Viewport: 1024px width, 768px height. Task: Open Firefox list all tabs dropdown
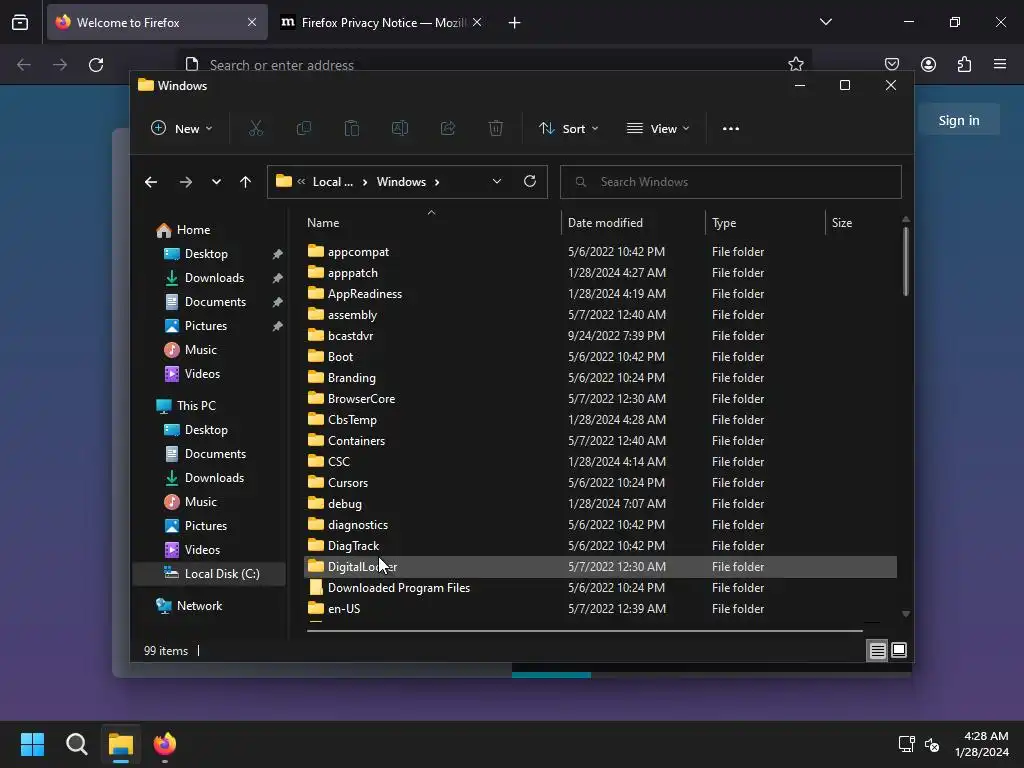click(825, 22)
